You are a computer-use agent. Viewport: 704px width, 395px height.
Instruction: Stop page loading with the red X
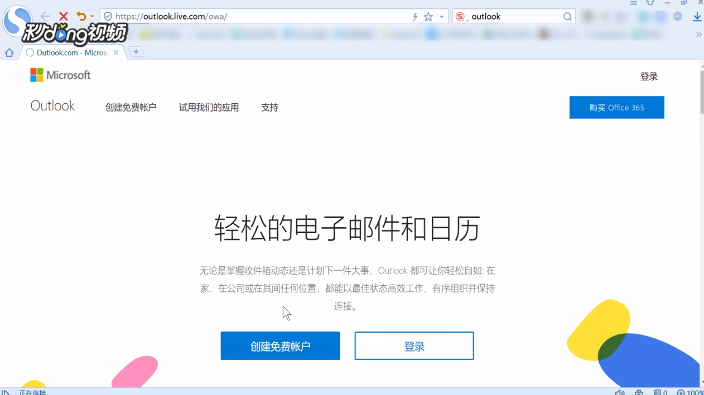(x=63, y=17)
